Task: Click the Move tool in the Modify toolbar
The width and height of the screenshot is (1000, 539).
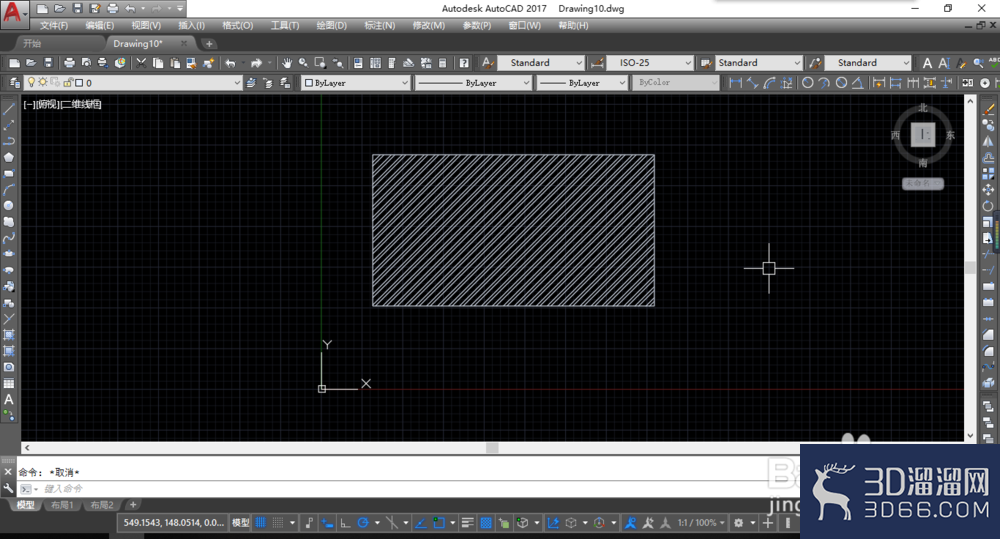Action: click(x=988, y=189)
